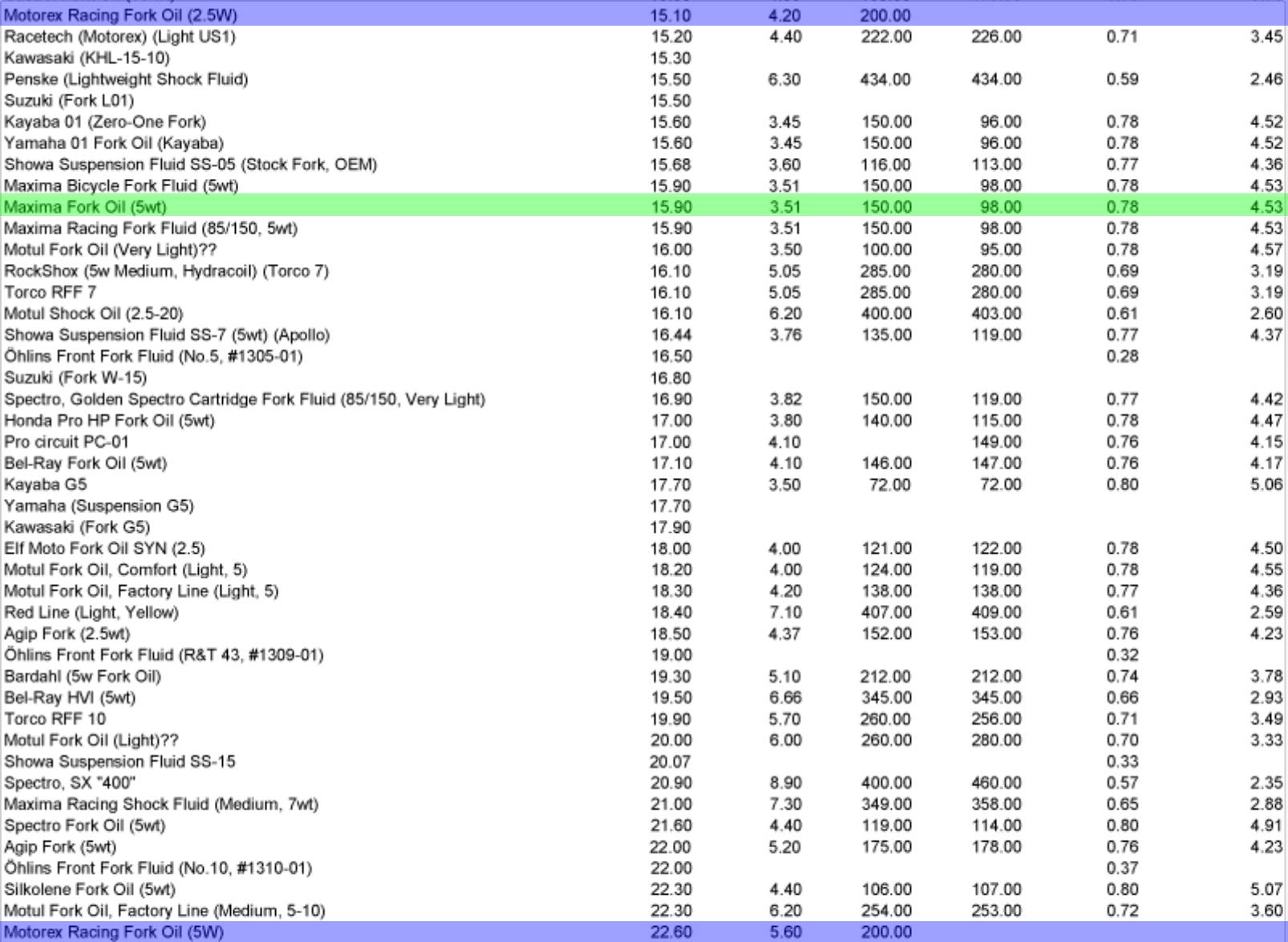1288x942 pixels.
Task: Select the Red Line (Light, Yellow) cell
Action: tap(91, 612)
